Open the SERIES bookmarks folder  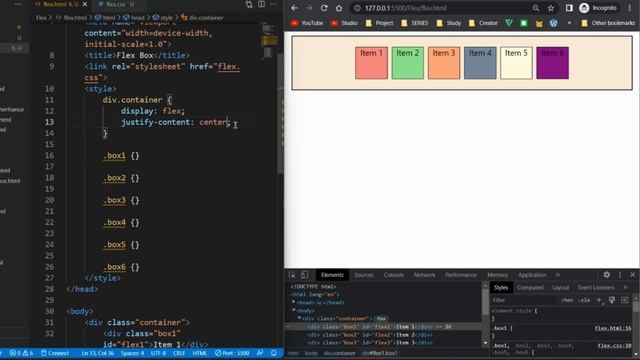(415, 23)
